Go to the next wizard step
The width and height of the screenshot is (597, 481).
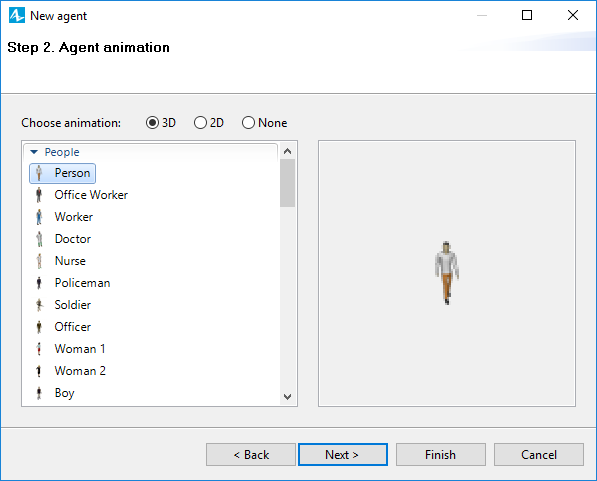(x=343, y=454)
